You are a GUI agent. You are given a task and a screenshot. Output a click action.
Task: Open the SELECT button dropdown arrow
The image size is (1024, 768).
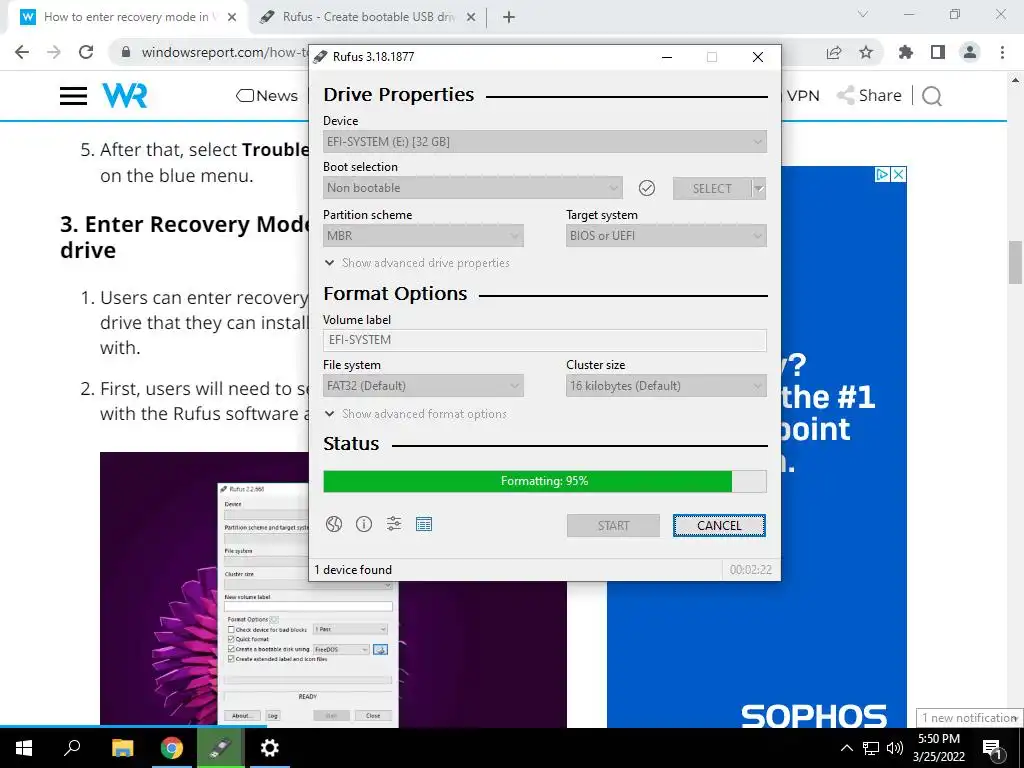(x=759, y=189)
